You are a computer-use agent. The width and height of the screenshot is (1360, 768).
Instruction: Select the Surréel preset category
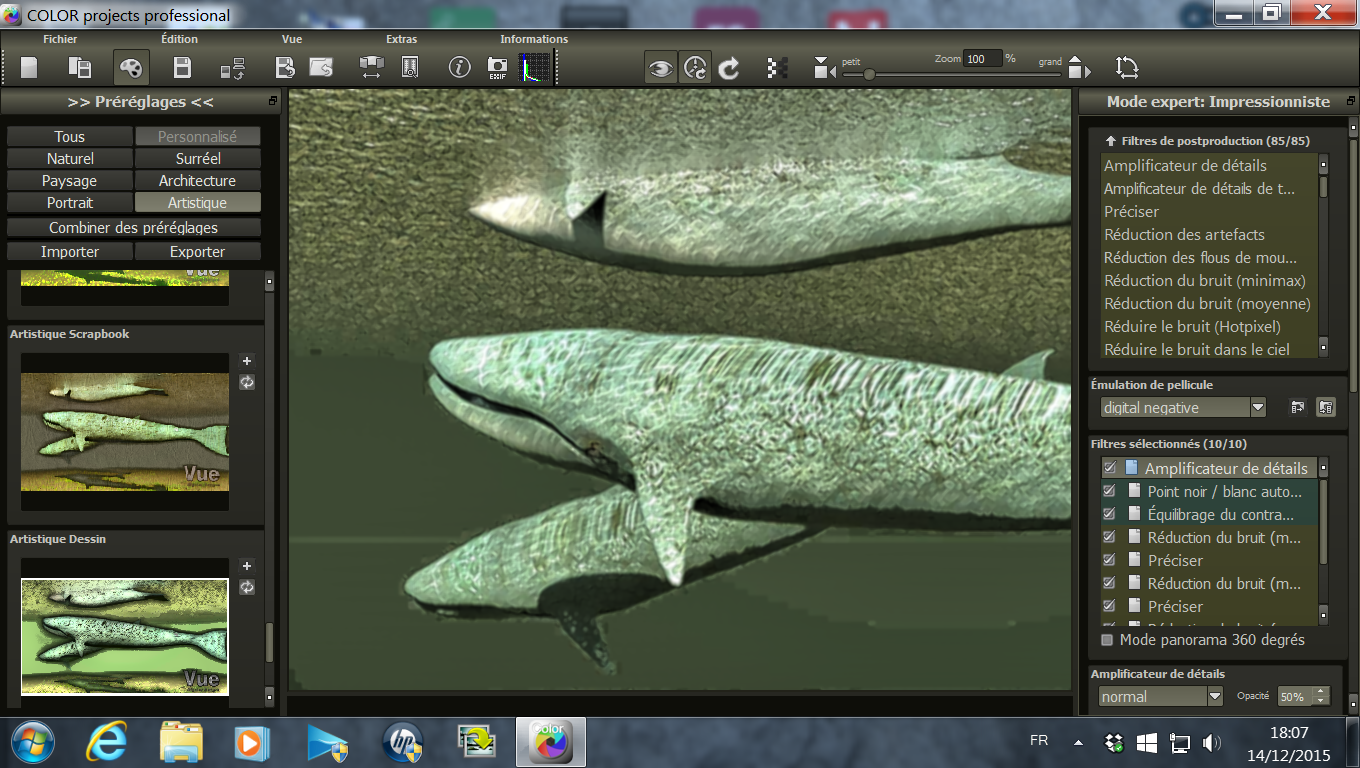(198, 159)
